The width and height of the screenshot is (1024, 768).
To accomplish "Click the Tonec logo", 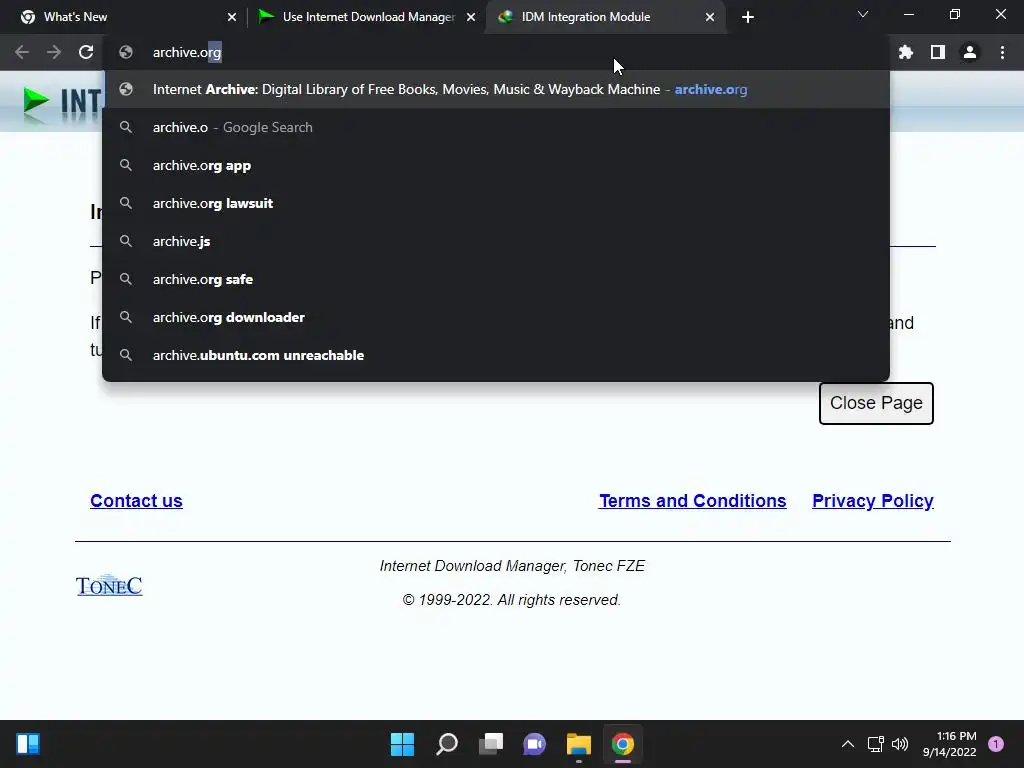I will point(109,585).
